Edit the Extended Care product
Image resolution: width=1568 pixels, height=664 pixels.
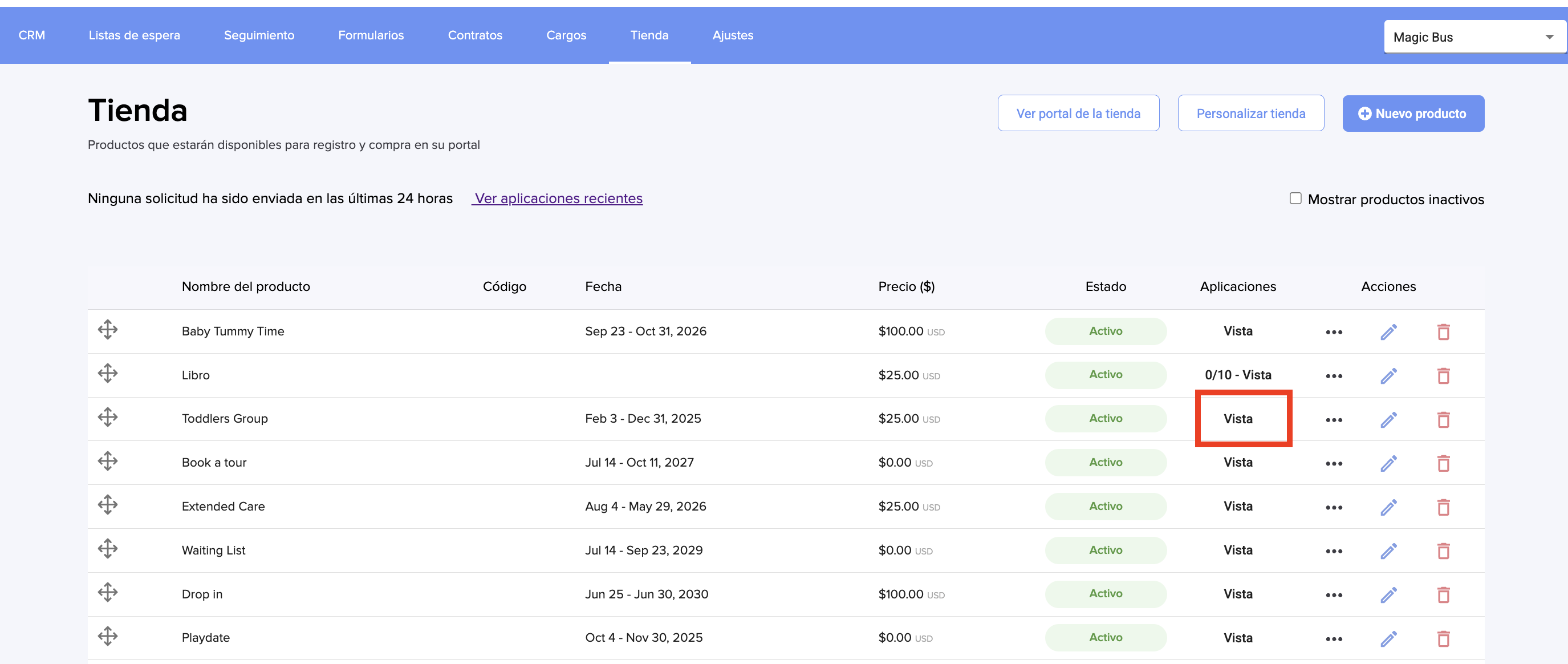point(1388,508)
